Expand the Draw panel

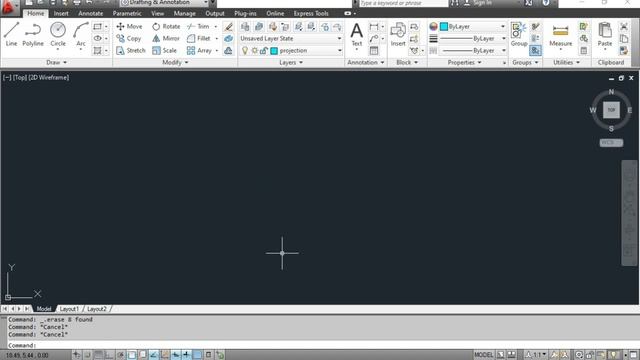point(57,62)
